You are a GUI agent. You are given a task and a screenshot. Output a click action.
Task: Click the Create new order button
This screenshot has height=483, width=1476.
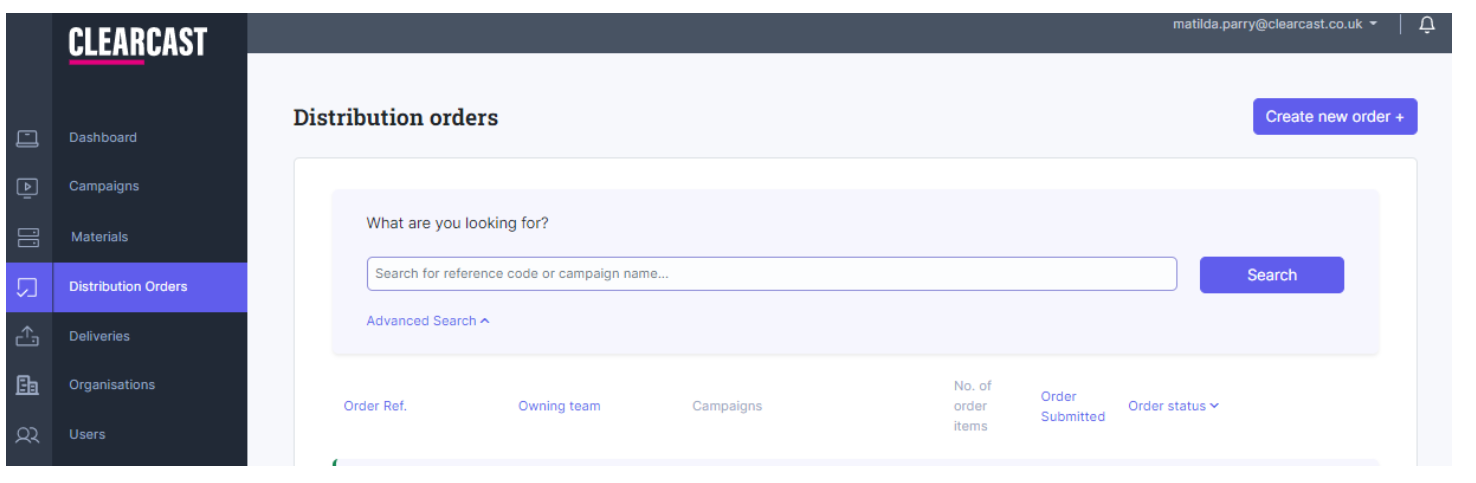pos(1335,117)
